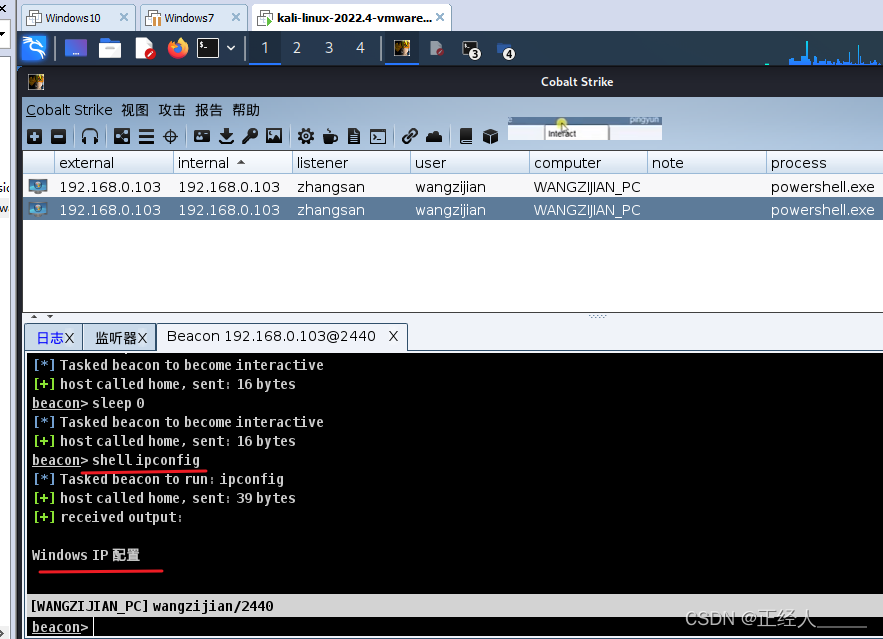Switch to workspace 4

(x=360, y=48)
